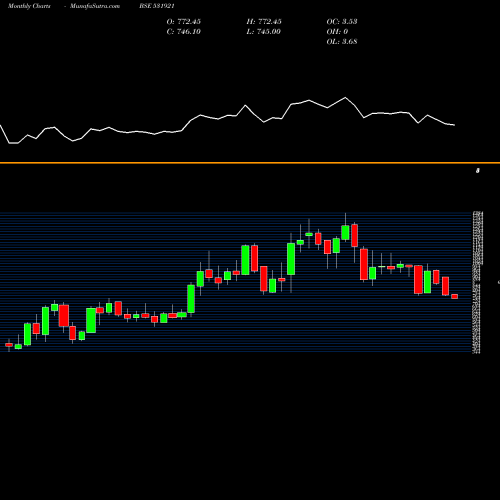This screenshot has width=500, height=500.
Task: Click the 'OL: 3.68' reading
Action: pyautogui.click(x=342, y=42)
